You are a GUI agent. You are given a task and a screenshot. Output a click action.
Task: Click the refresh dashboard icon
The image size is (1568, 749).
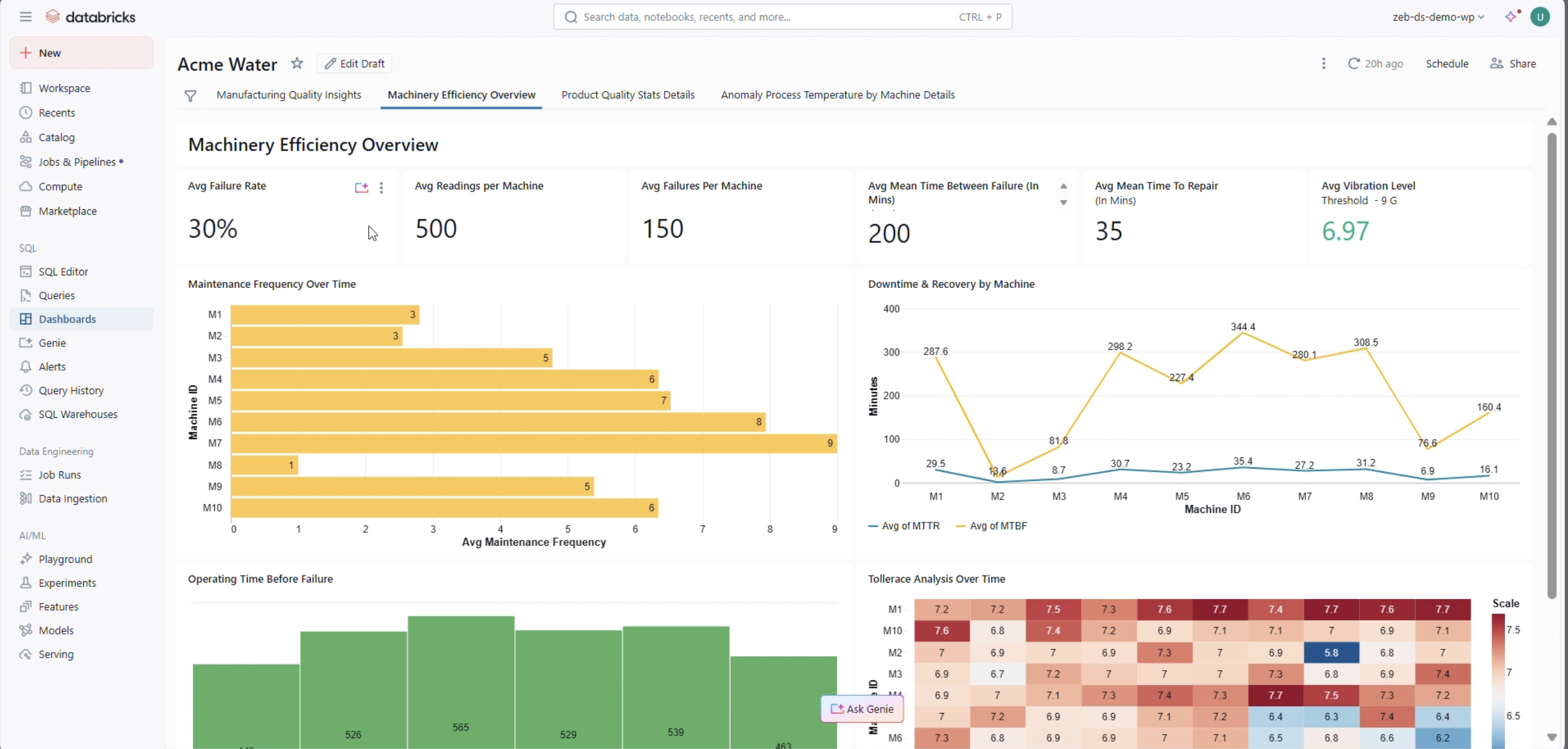(x=1353, y=63)
